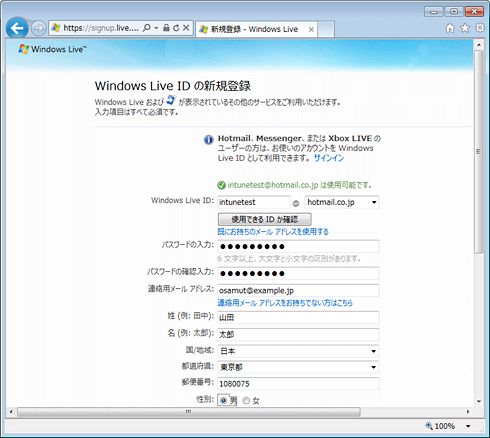Click the horizontal scrollbar thumb
The width and height of the screenshot is (490, 438).
pos(189,412)
